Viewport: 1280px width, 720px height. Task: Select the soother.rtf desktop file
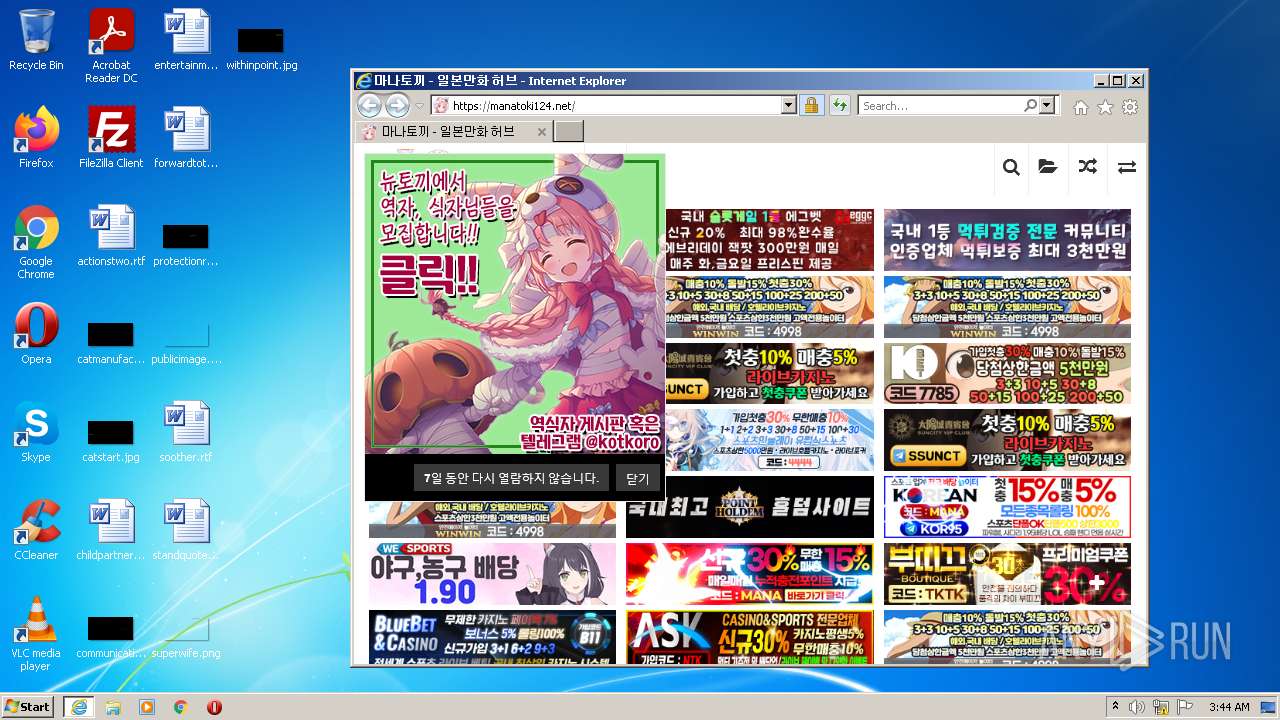tap(186, 432)
